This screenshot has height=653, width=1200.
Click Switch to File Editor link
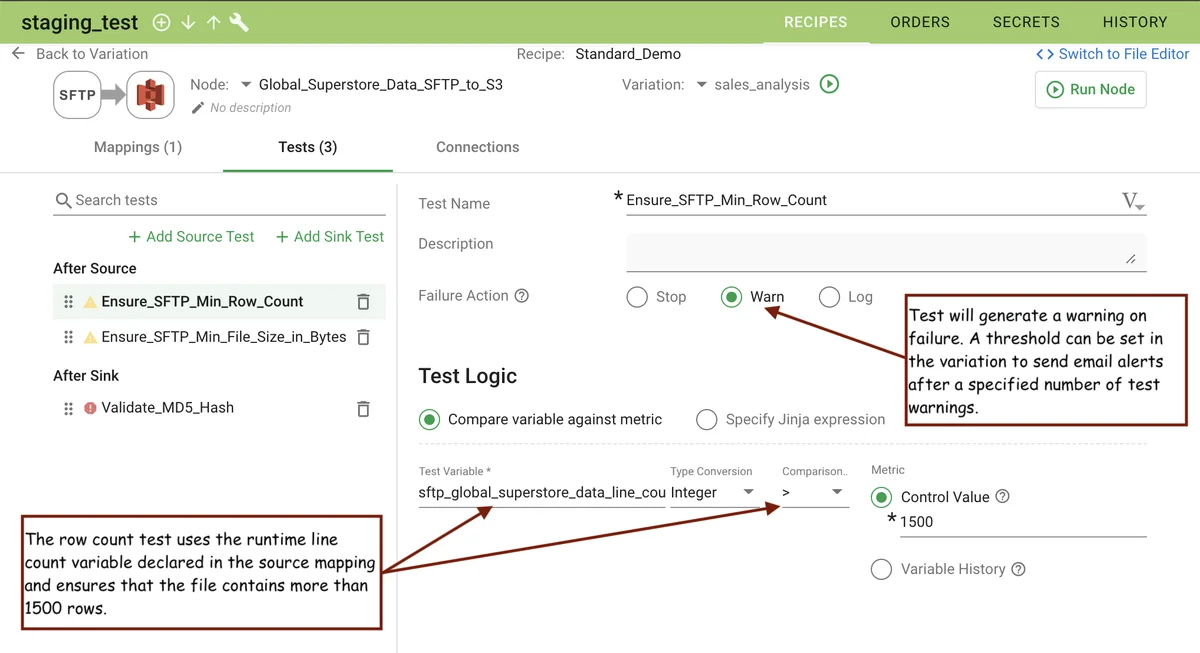coord(1112,54)
